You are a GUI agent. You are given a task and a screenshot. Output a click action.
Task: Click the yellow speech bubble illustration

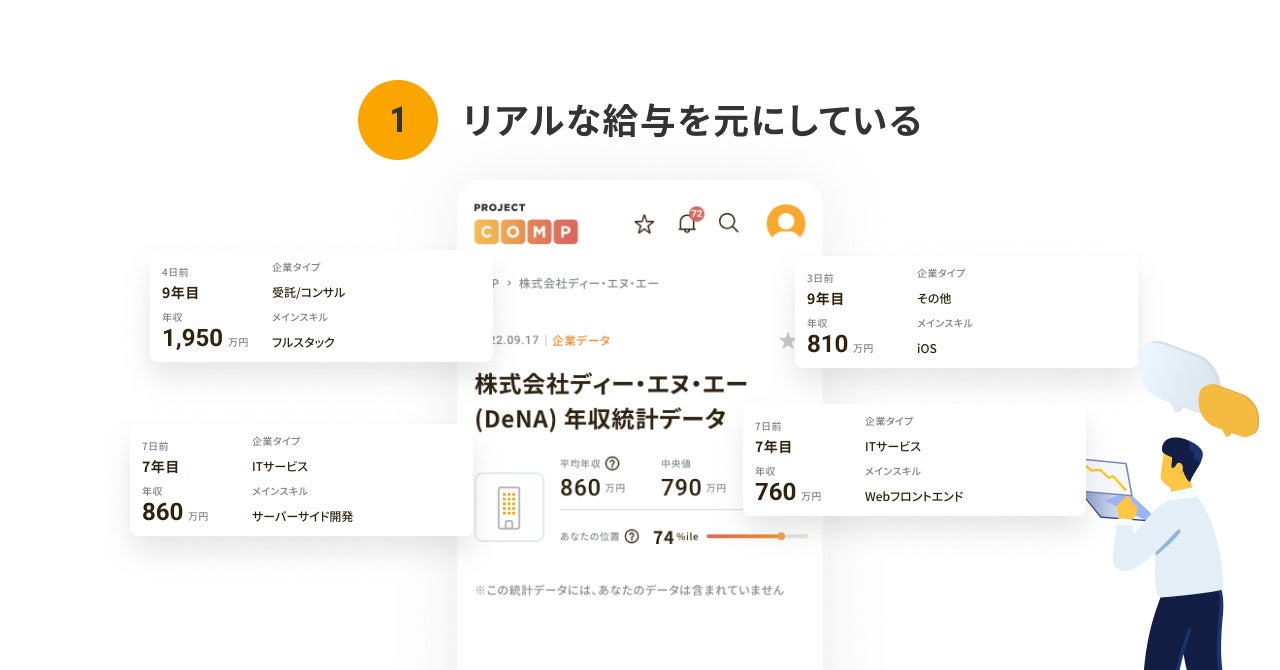1228,408
